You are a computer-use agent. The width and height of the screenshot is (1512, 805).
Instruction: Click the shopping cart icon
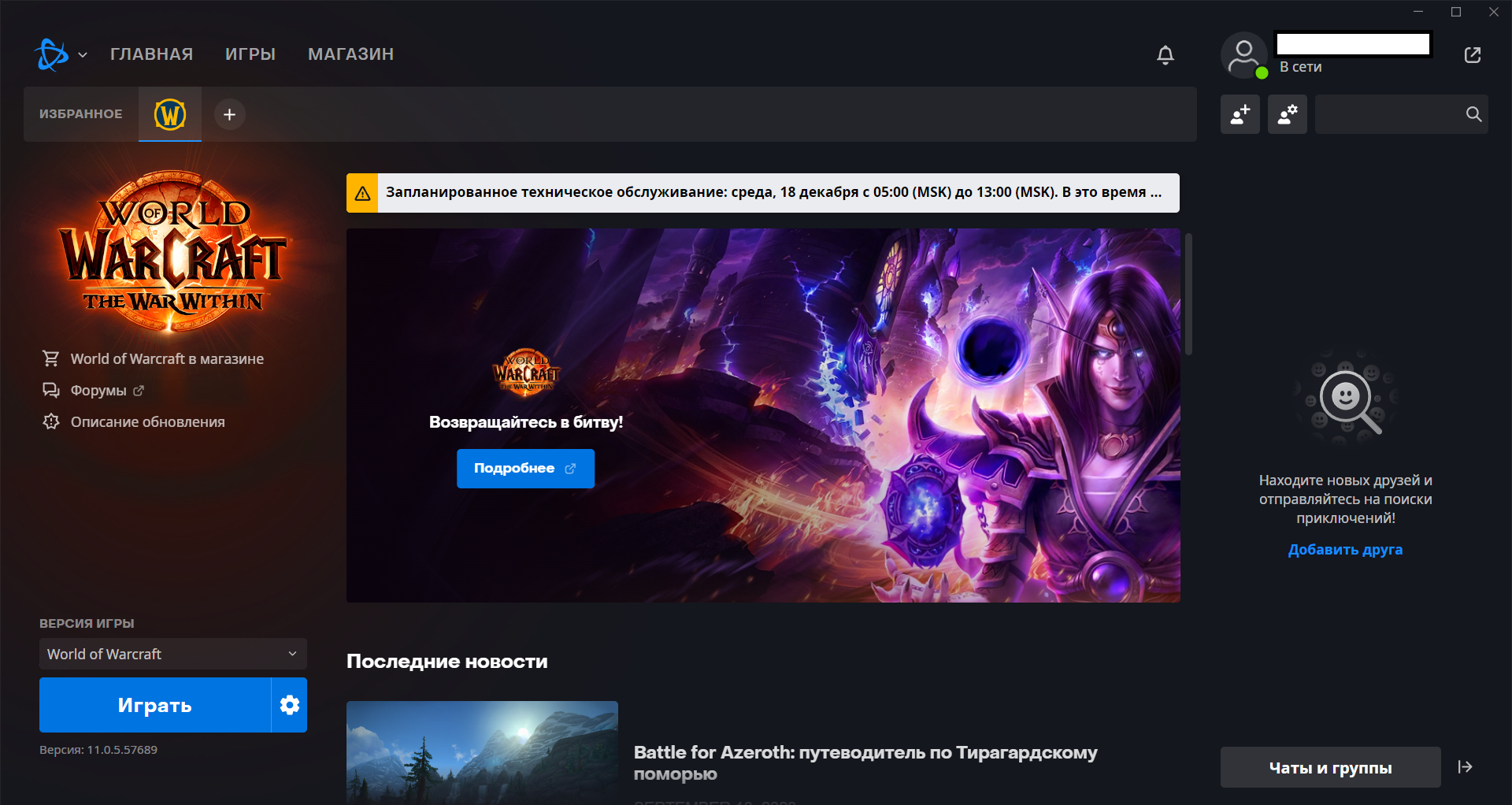pos(51,358)
